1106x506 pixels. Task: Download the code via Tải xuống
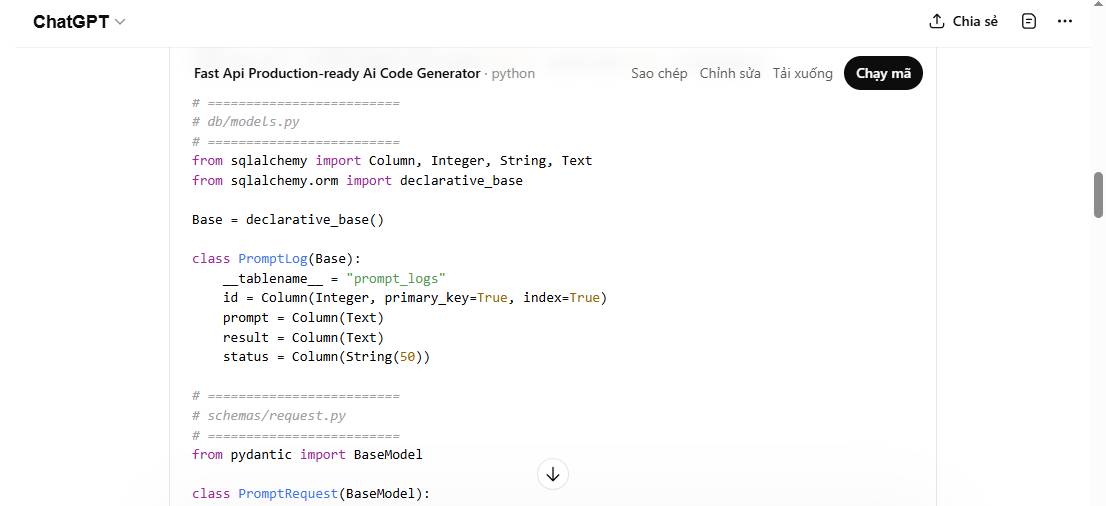(802, 73)
